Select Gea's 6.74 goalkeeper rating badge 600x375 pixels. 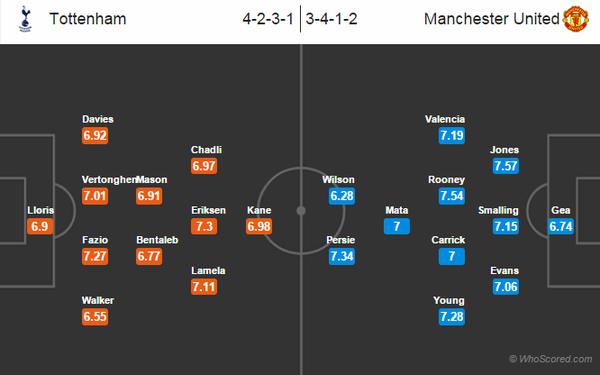(561, 226)
